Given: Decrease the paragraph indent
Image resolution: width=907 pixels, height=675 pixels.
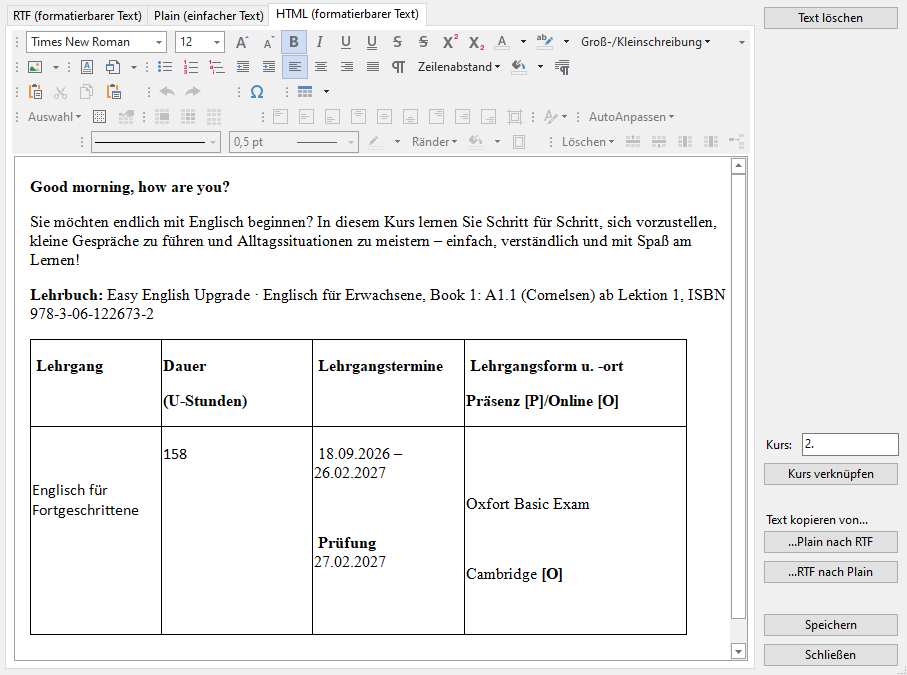Looking at the screenshot, I should [x=243, y=67].
